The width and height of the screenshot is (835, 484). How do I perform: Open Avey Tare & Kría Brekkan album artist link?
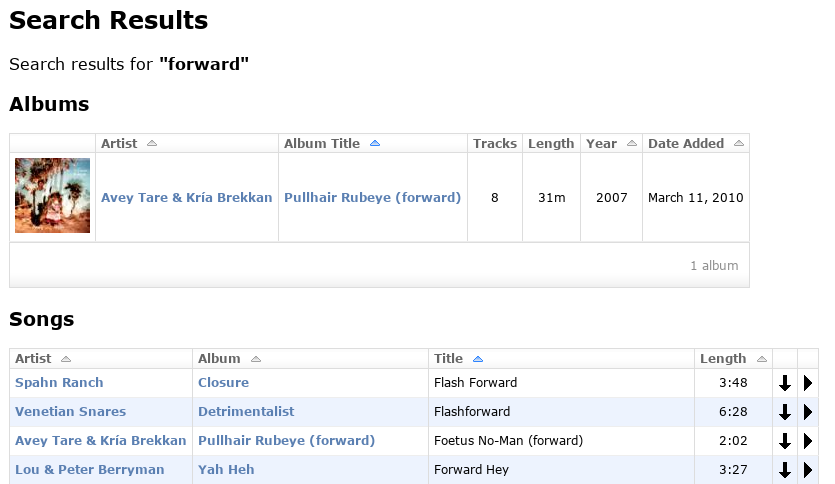[x=186, y=198]
